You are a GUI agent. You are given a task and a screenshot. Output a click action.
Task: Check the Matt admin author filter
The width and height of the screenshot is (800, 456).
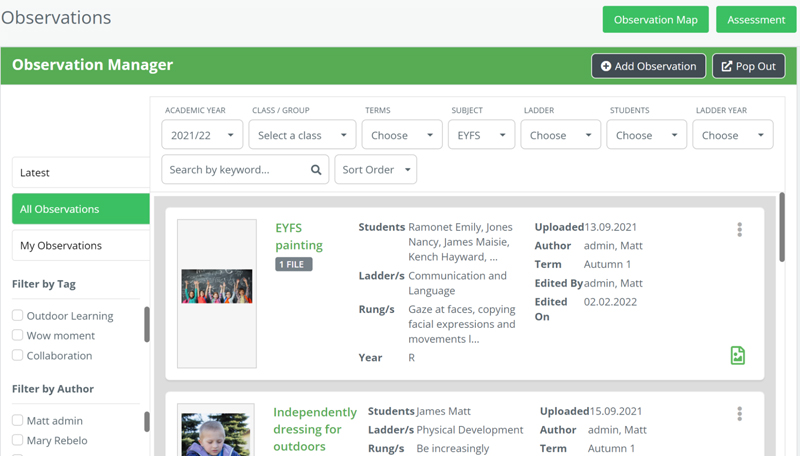pyautogui.click(x=18, y=420)
